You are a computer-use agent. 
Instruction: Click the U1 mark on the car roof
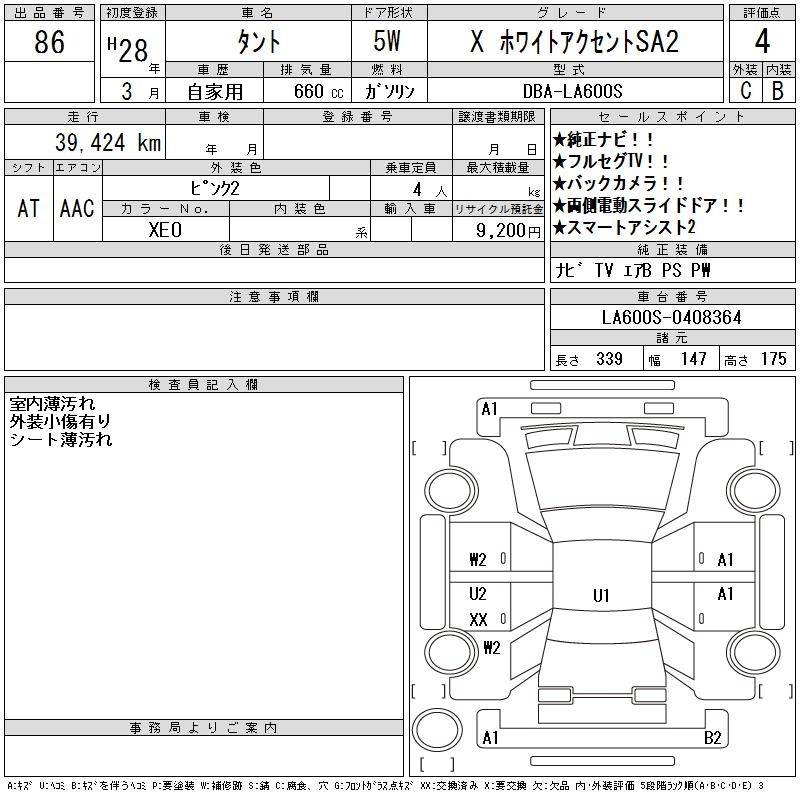point(600,596)
